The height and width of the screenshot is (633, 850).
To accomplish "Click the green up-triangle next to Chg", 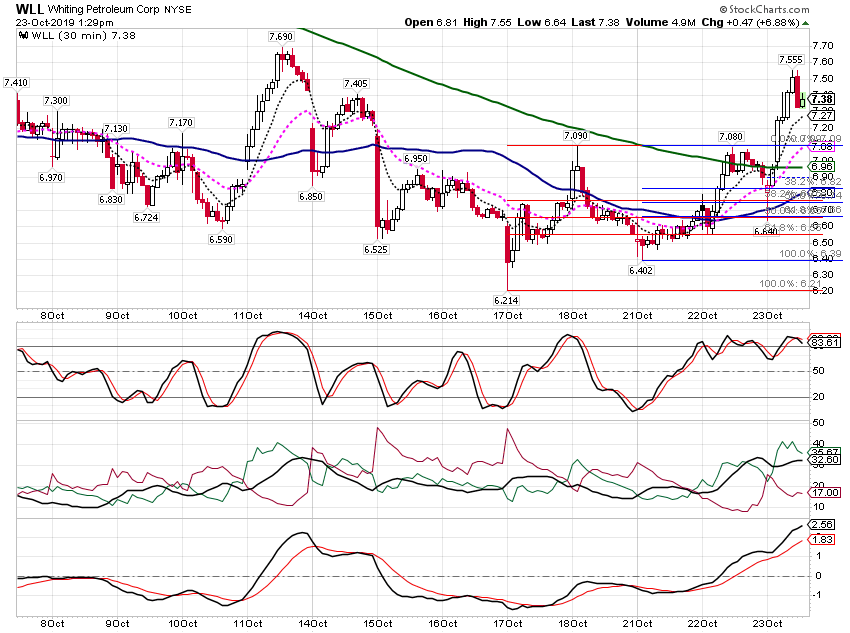I will click(806, 23).
